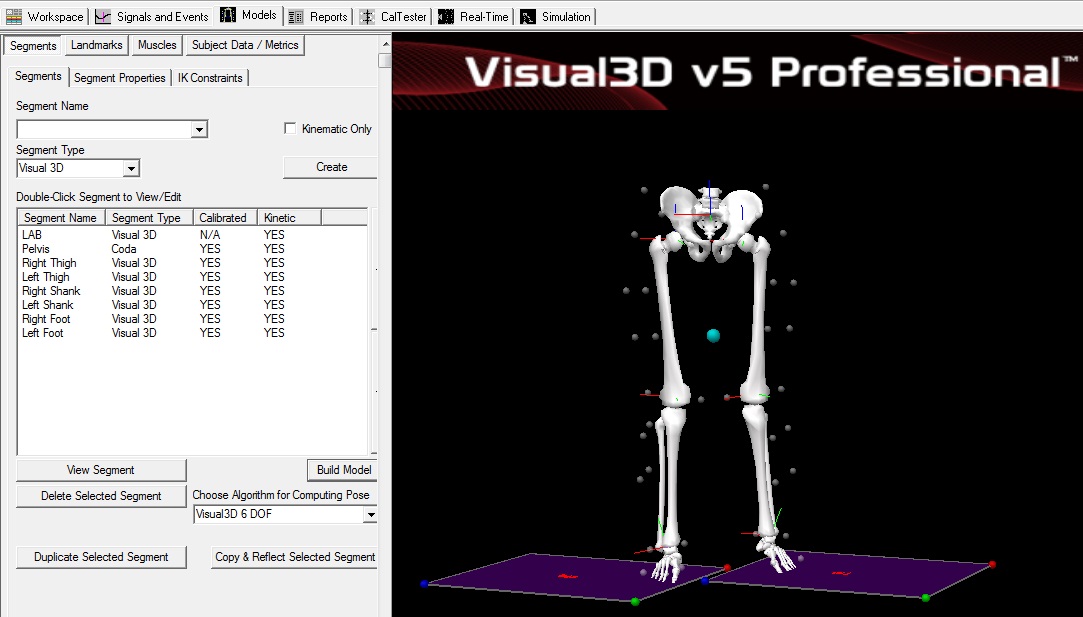Click Copy & Reflect Selected Segment button

[x=295, y=557]
